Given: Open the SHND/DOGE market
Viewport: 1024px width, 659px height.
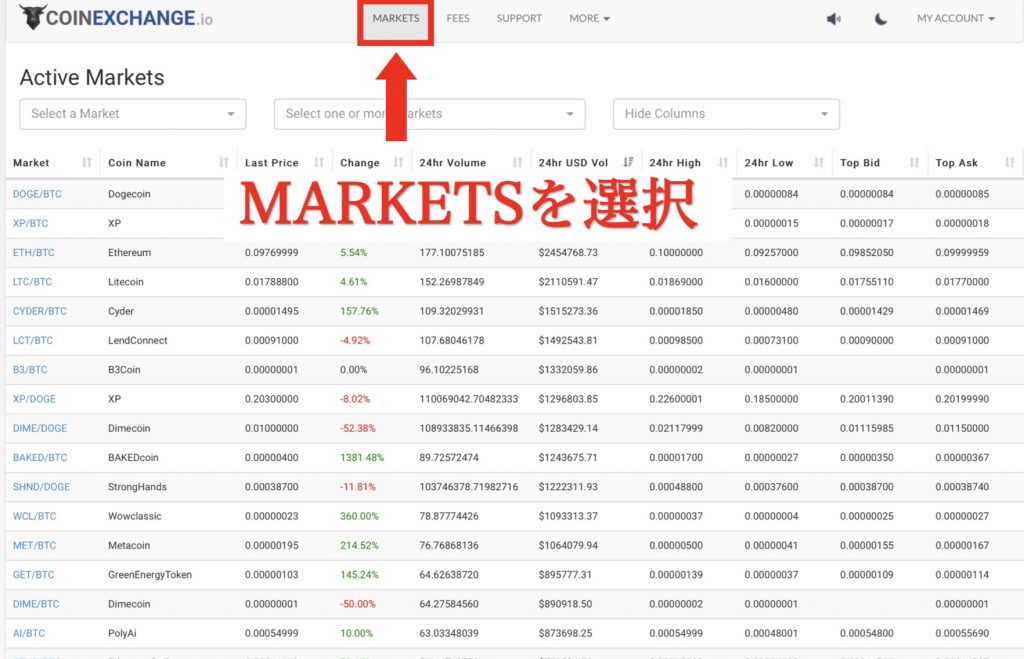Looking at the screenshot, I should point(41,487).
